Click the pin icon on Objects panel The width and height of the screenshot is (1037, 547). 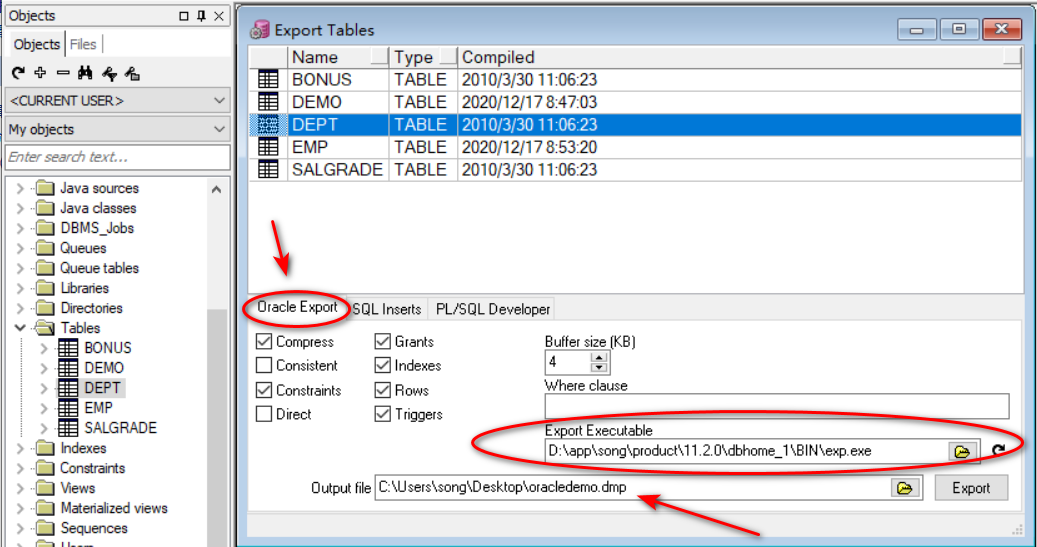click(x=202, y=16)
